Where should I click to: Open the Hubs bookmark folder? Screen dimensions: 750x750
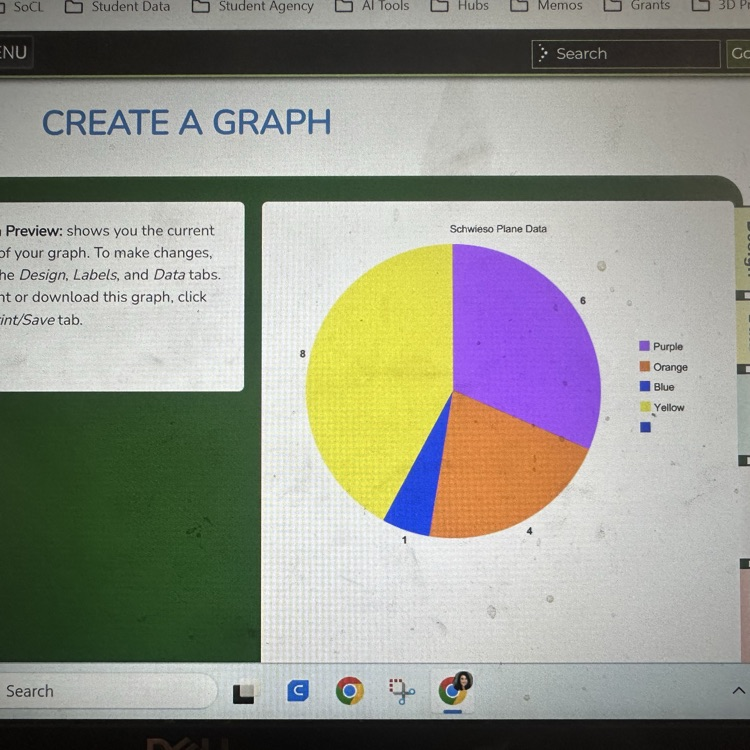coord(461,7)
